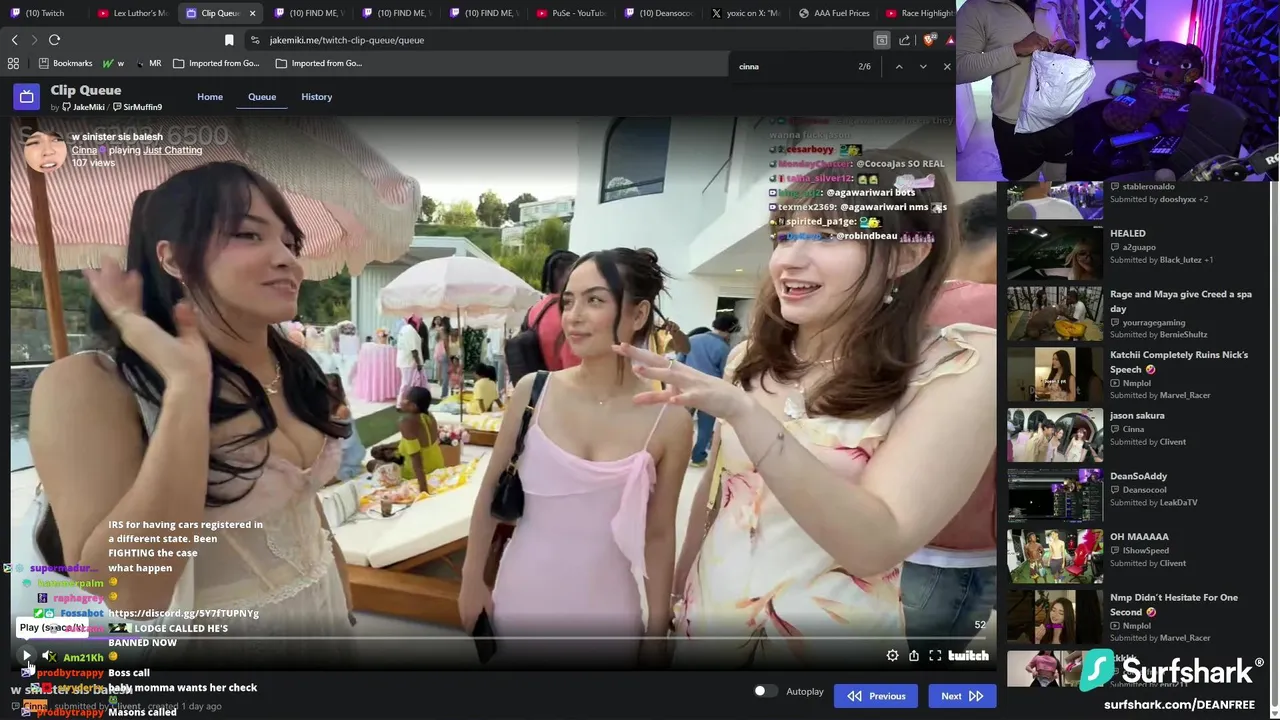This screenshot has height=720, width=1280.
Task: Open first 'Imported from Go...' folder
Action: coord(216,63)
